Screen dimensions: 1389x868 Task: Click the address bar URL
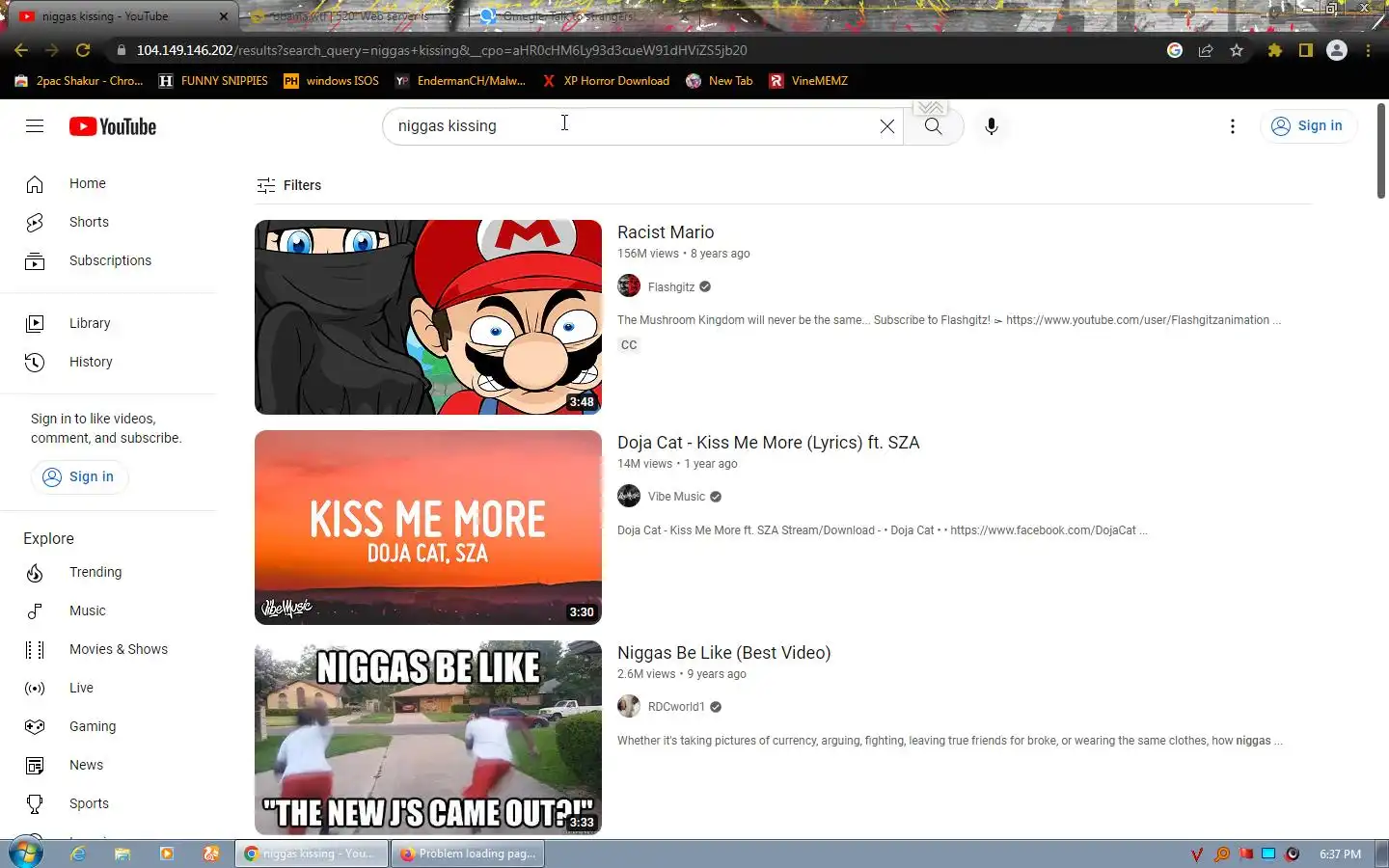442,50
